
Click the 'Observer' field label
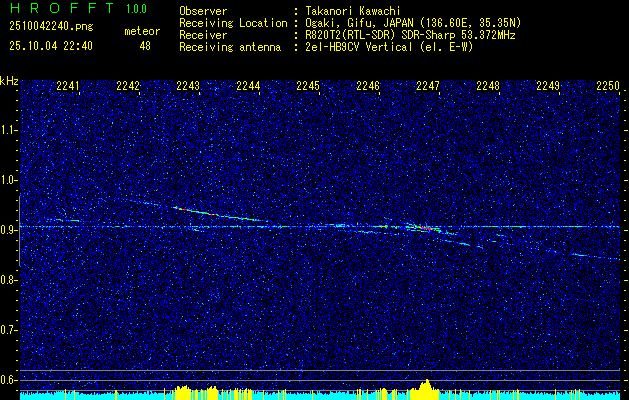click(203, 11)
